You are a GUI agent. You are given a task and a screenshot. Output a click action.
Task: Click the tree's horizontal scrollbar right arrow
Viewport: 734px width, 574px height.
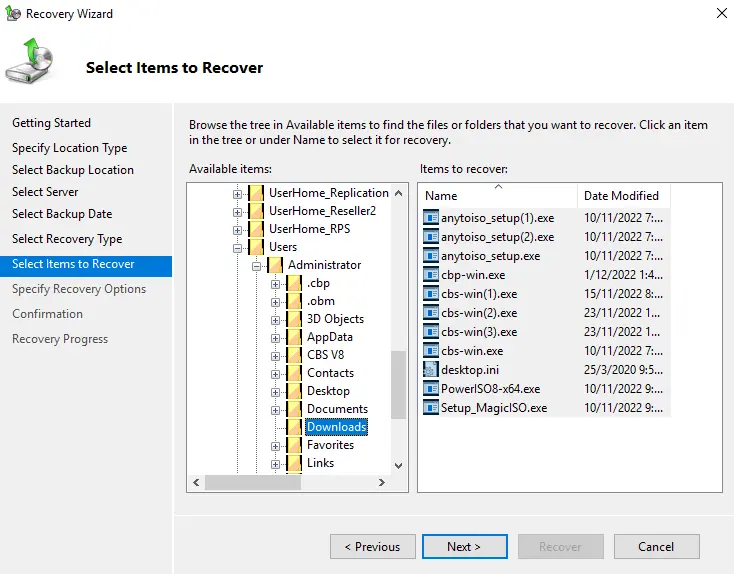pyautogui.click(x=382, y=483)
